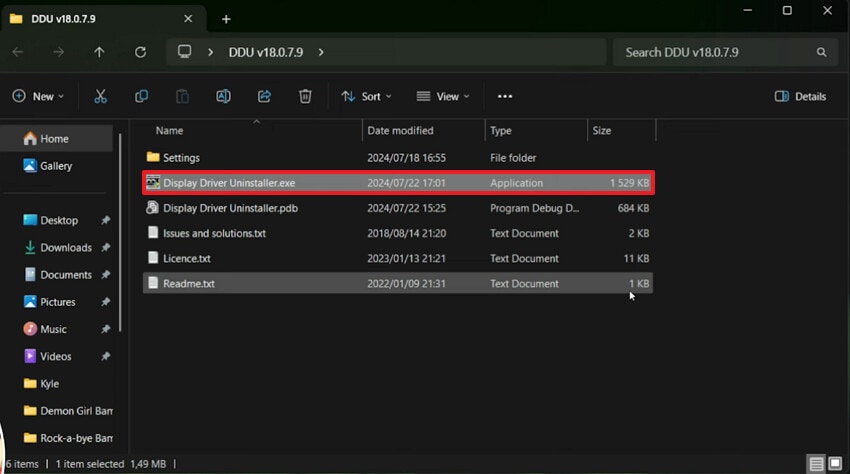Image resolution: width=850 pixels, height=474 pixels.
Task: Click the Copy icon in toolbar
Action: click(x=141, y=97)
